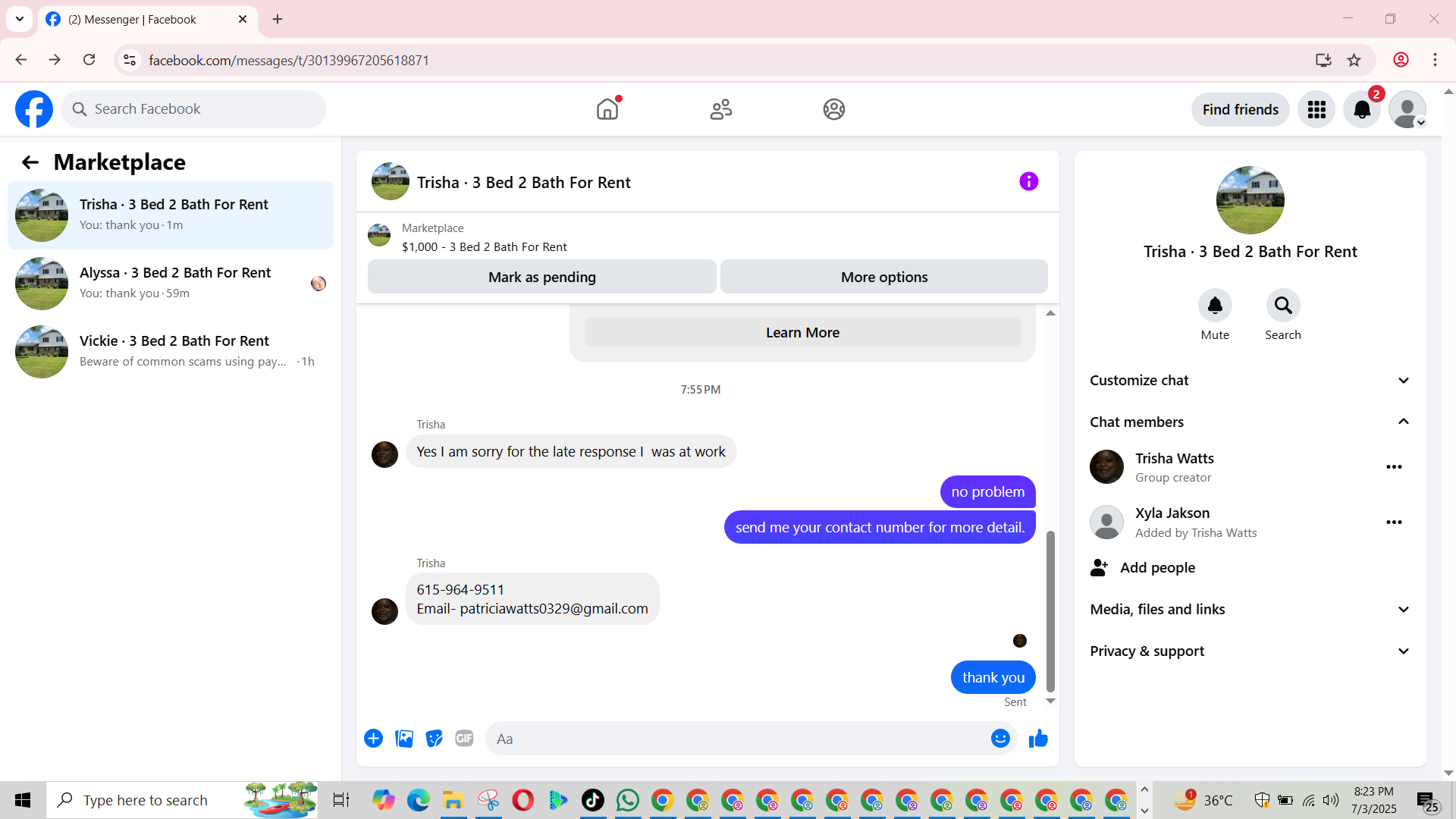Go to the Friends tab in top navigation
The width and height of the screenshot is (1456, 819).
point(720,110)
